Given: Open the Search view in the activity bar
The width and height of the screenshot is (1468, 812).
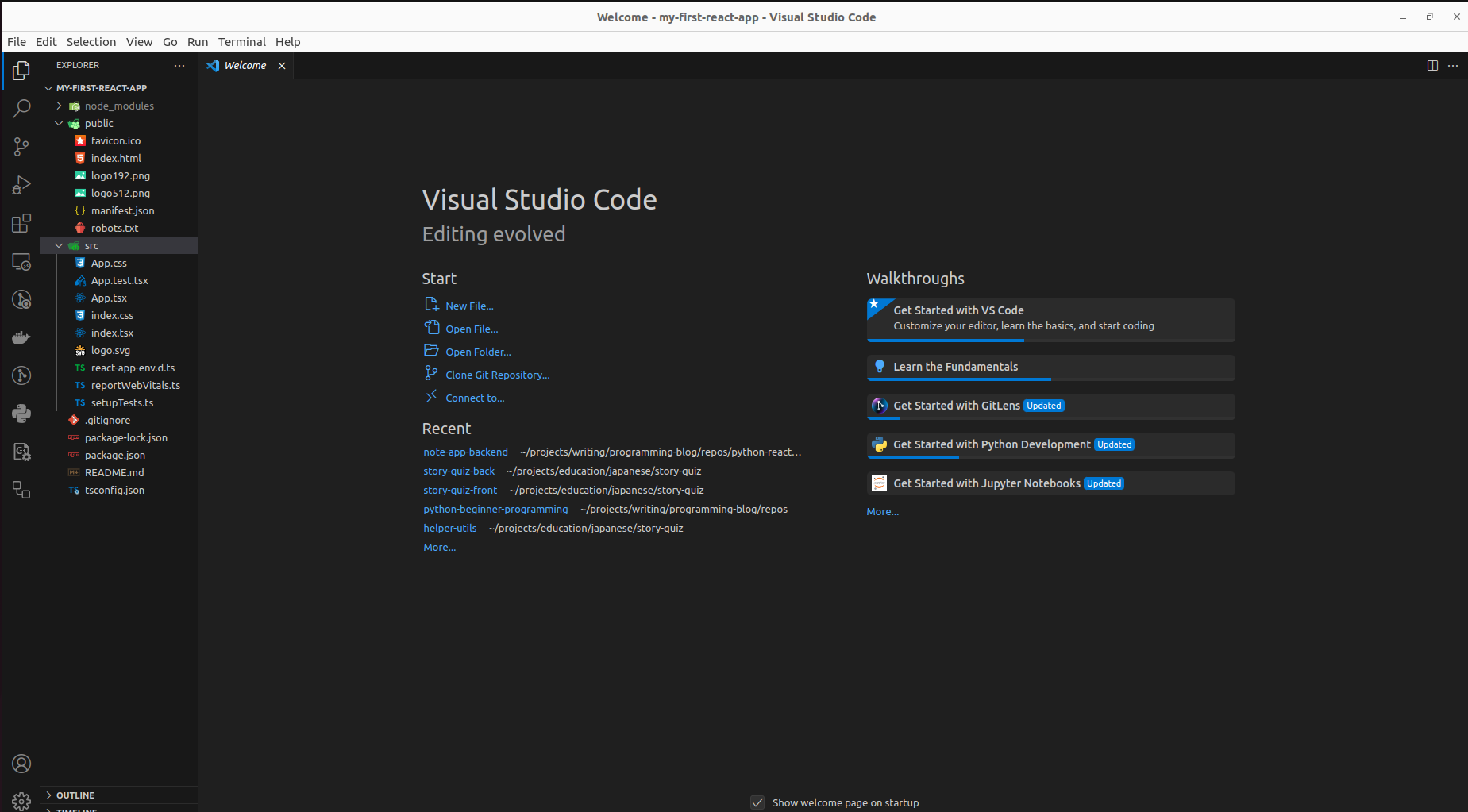Looking at the screenshot, I should [21, 108].
